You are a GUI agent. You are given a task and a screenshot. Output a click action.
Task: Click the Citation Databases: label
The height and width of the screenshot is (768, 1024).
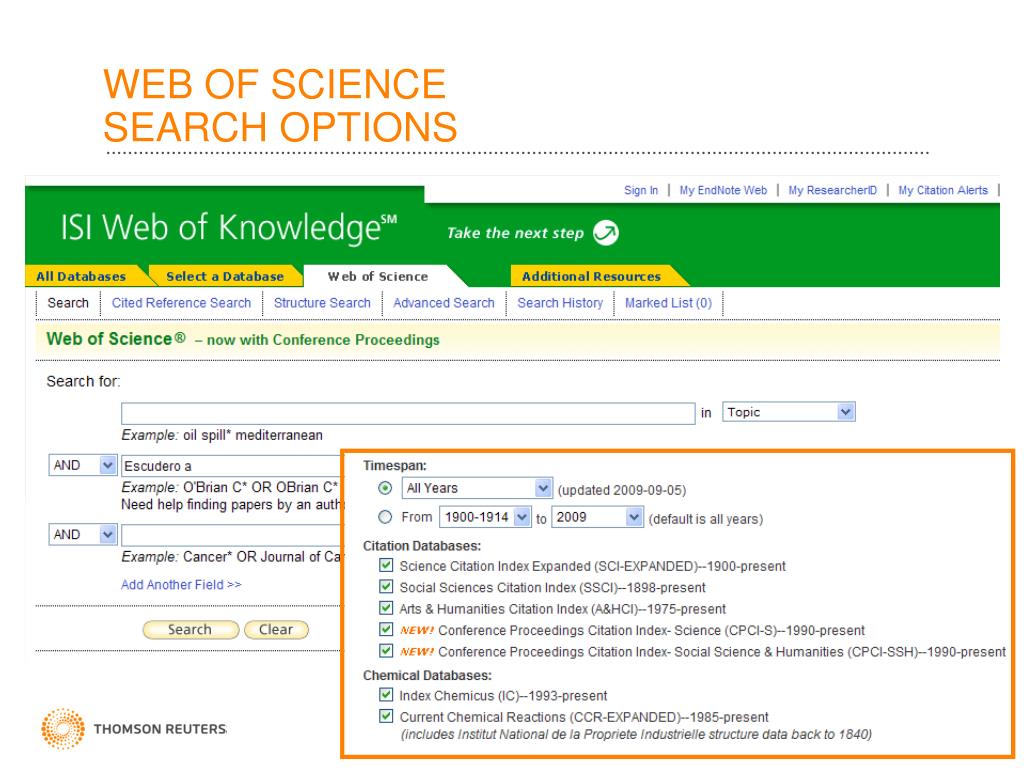click(422, 546)
